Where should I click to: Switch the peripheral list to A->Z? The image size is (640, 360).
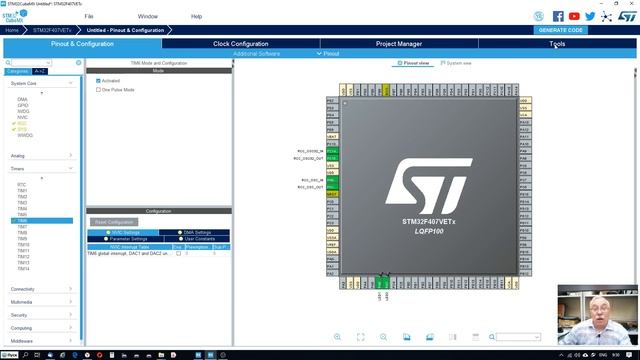(40, 71)
